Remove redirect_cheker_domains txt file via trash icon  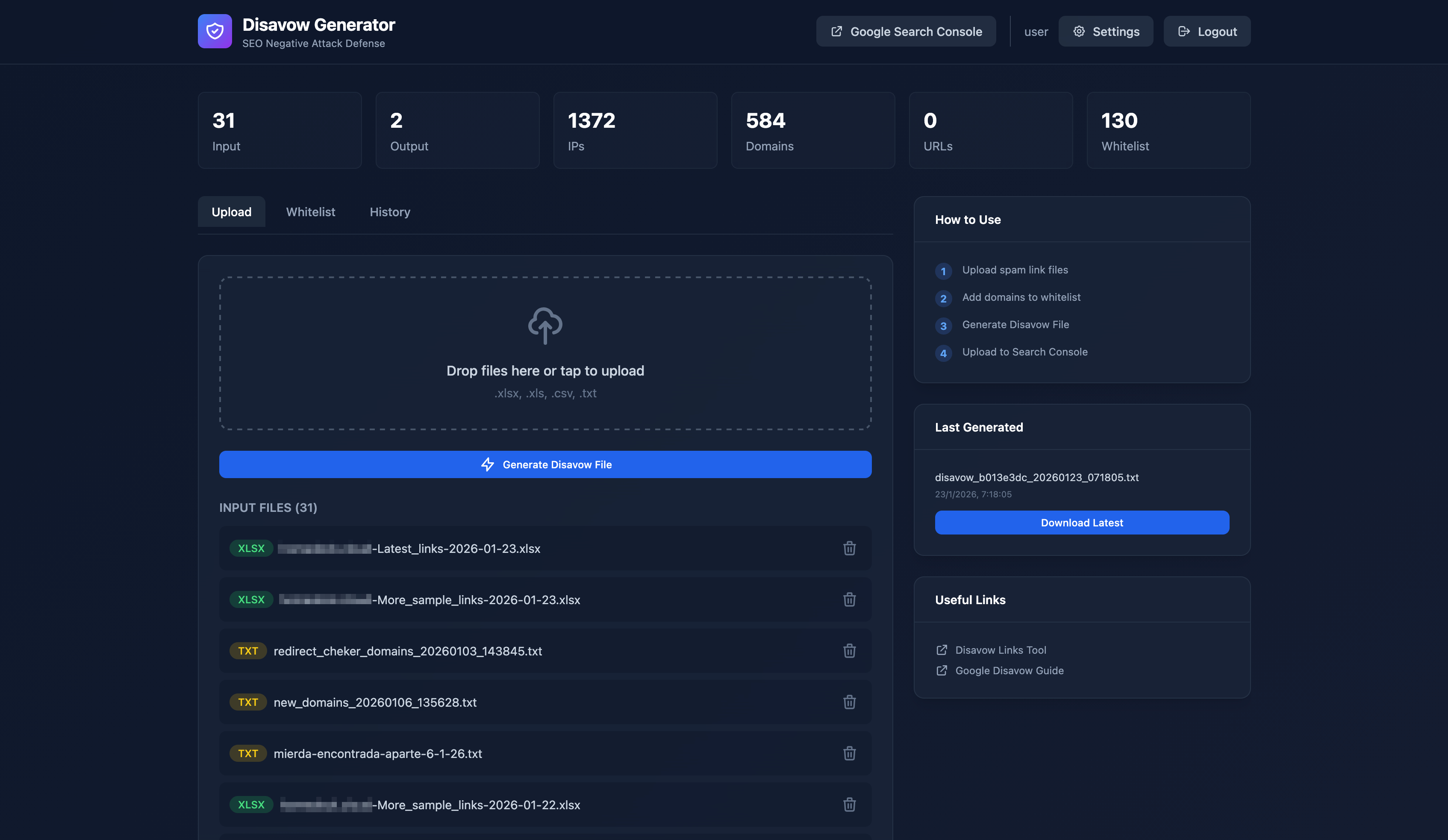(849, 650)
